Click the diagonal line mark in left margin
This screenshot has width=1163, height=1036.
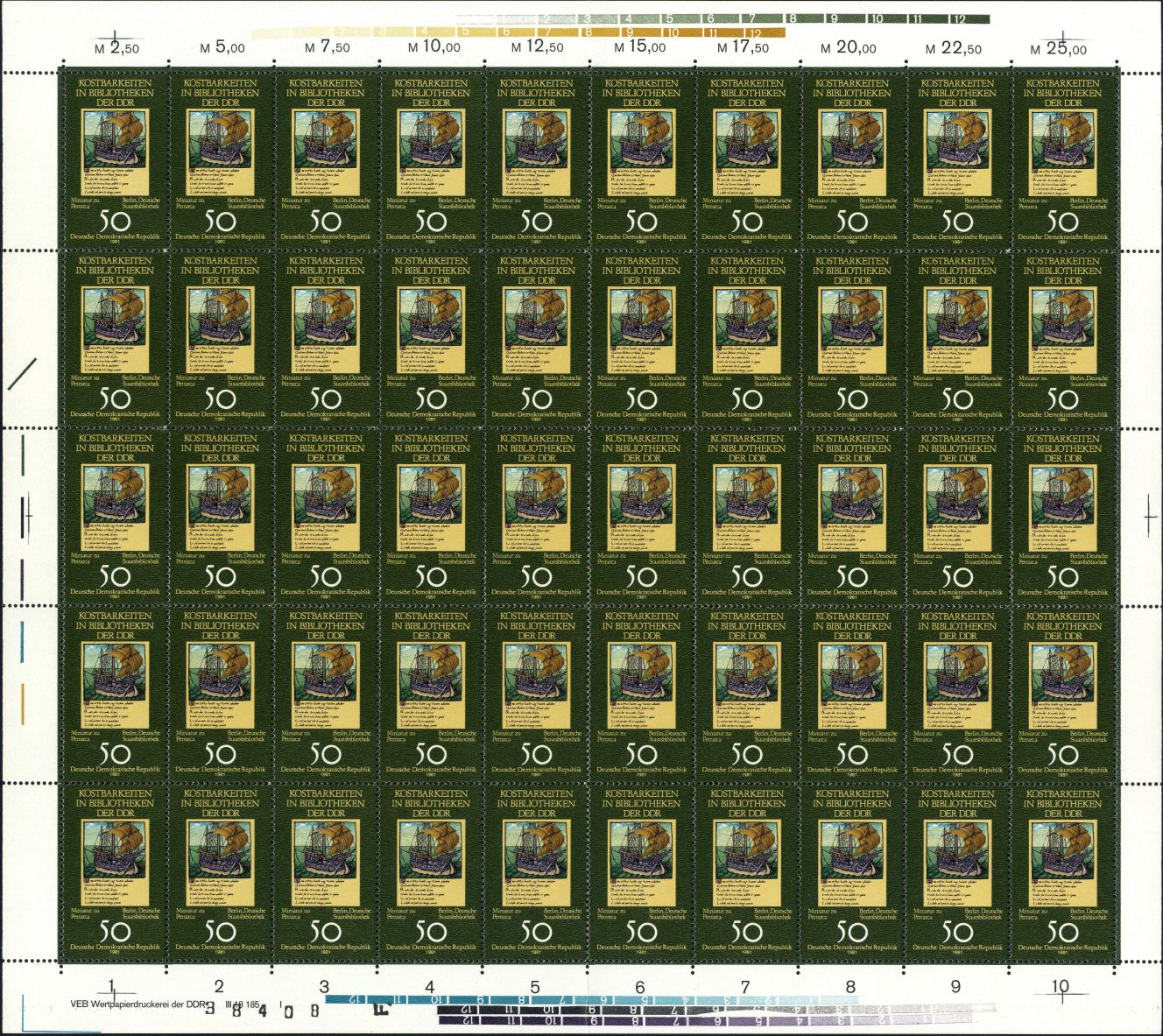(22, 371)
